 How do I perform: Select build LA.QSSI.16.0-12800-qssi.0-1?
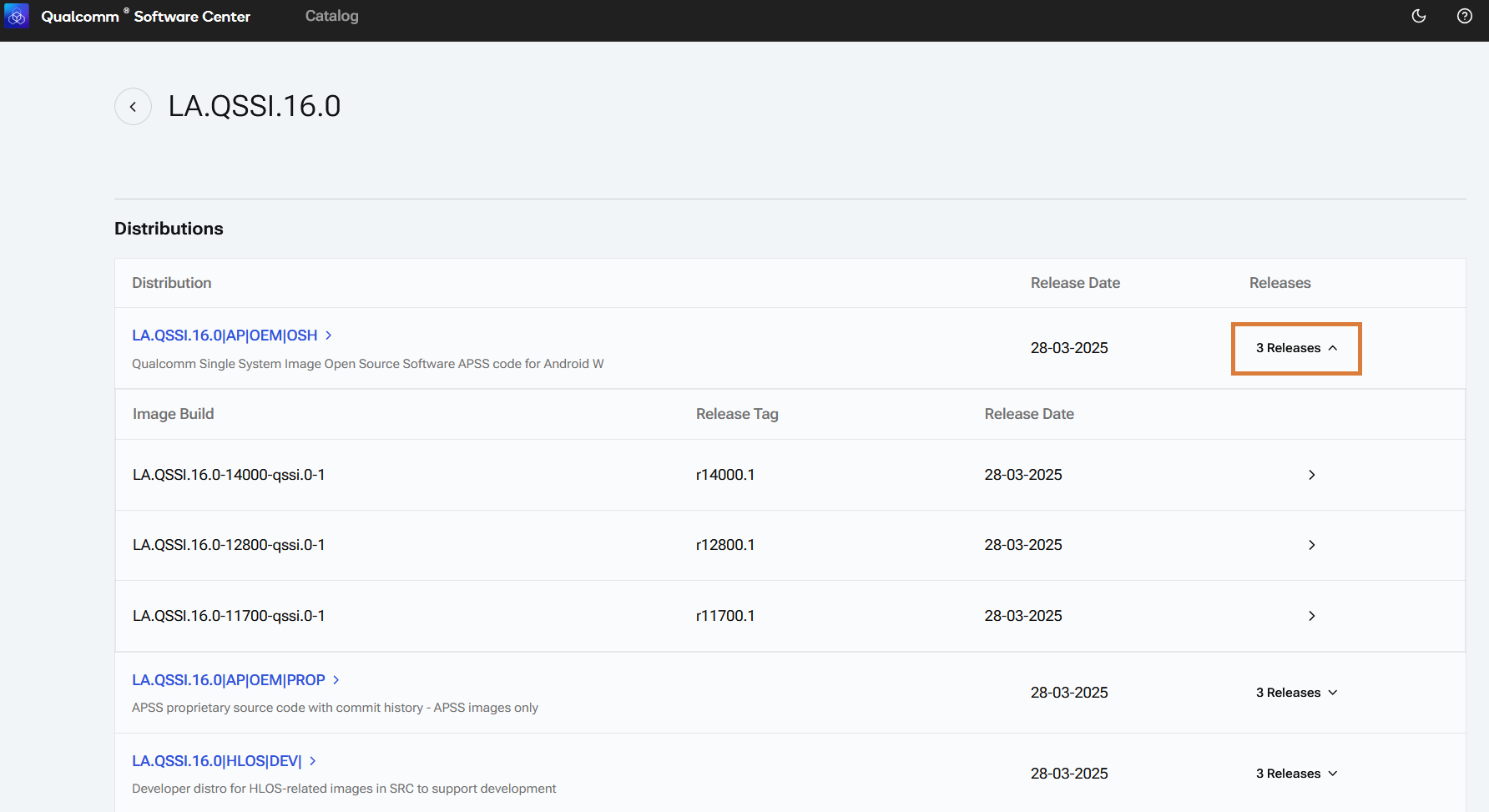pos(229,545)
